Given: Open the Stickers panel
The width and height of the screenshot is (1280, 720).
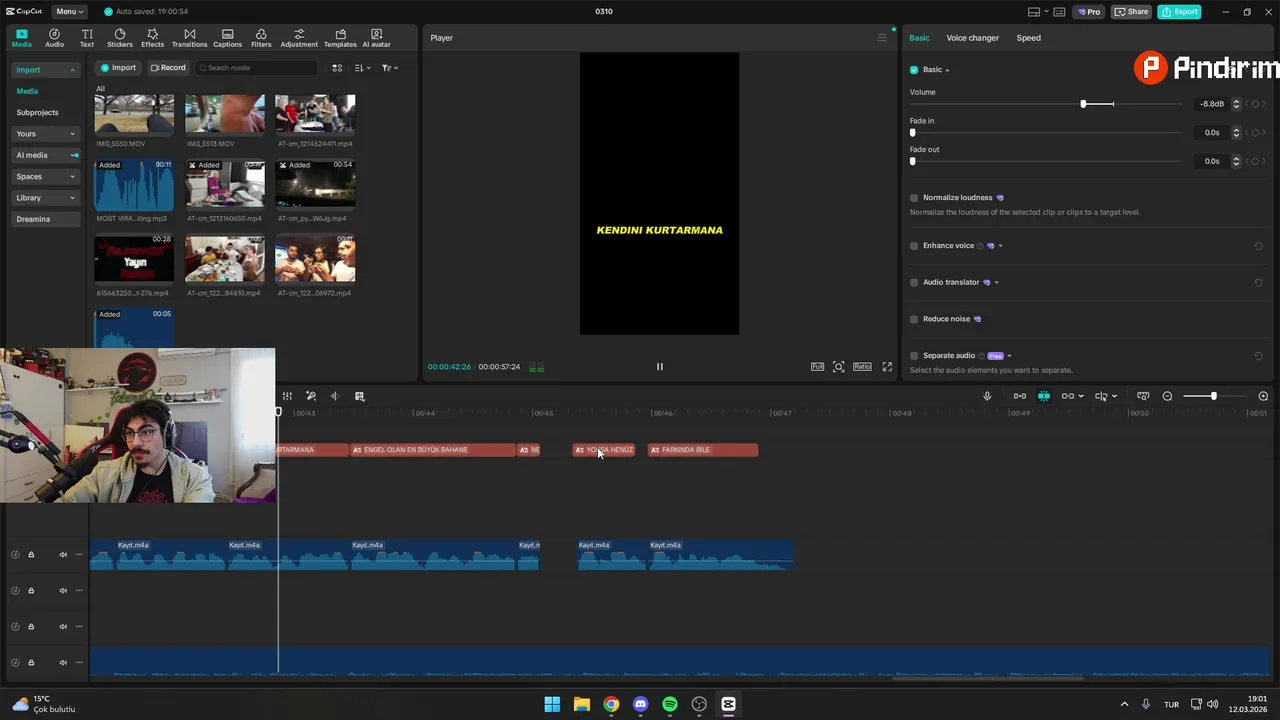Looking at the screenshot, I should [120, 38].
